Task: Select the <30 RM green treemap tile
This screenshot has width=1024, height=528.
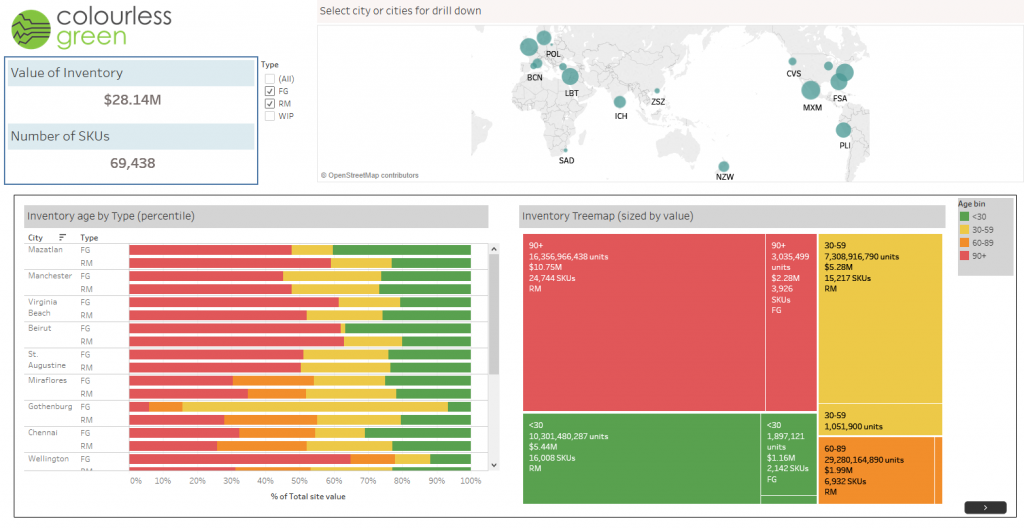Action: pyautogui.click(x=640, y=457)
